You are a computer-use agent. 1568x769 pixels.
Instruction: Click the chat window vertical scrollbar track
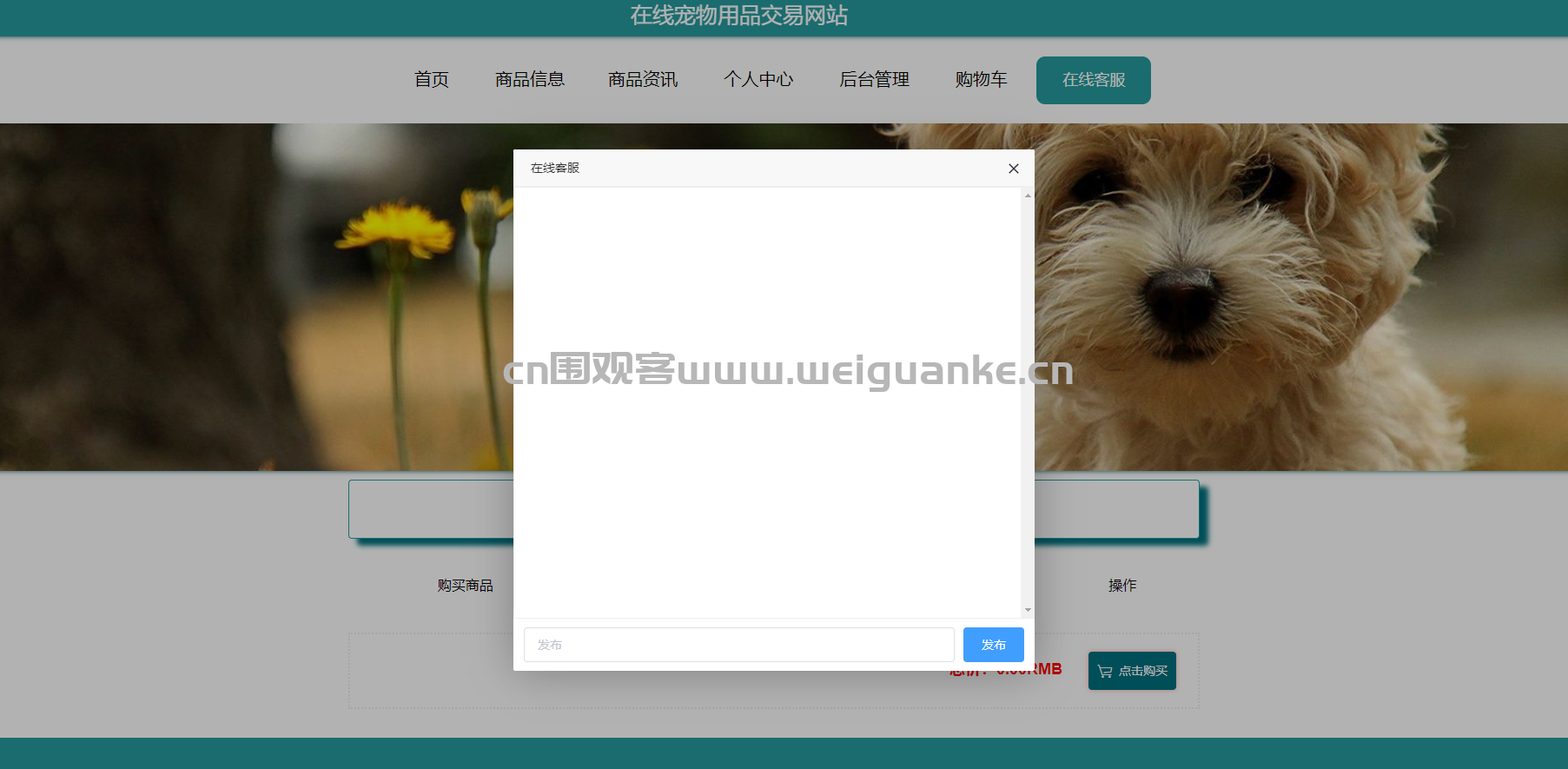coord(1028,402)
